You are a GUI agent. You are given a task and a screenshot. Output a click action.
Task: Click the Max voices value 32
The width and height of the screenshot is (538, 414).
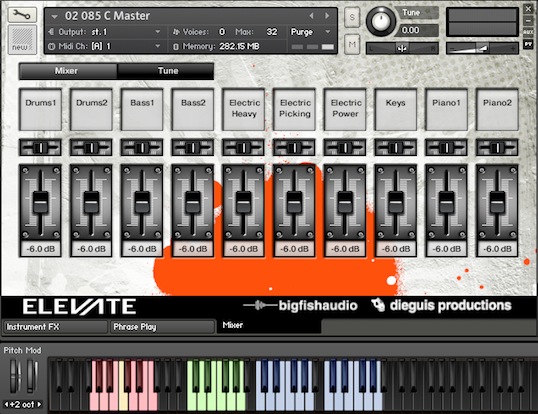pos(272,32)
